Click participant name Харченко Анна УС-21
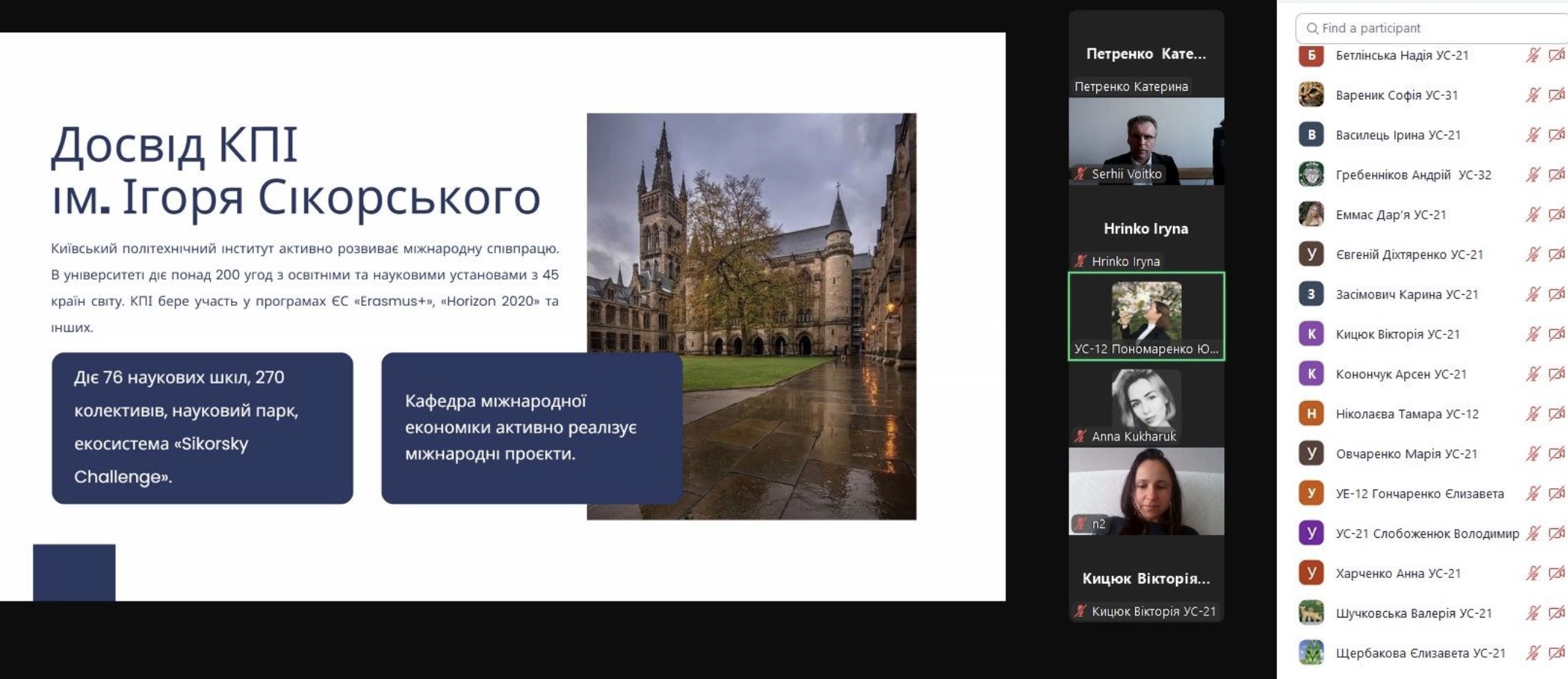This screenshot has width=1568, height=679. (1398, 574)
